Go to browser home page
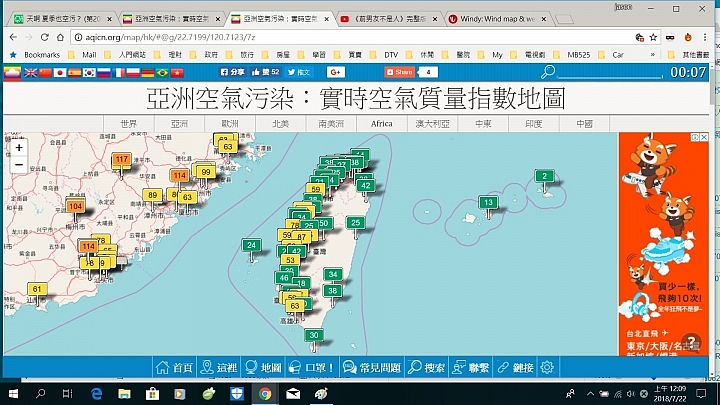The width and height of the screenshot is (720, 405). [60, 37]
